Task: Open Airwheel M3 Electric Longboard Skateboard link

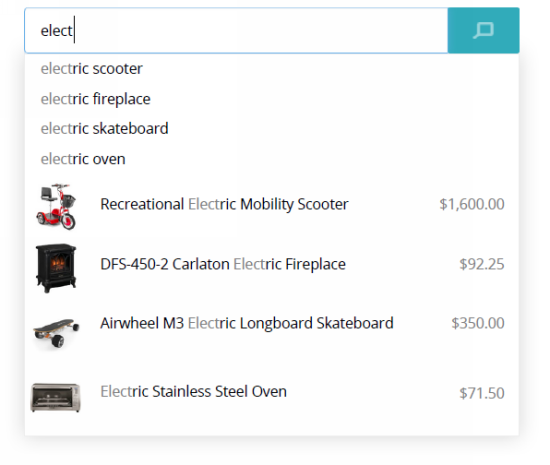Action: coord(247,323)
